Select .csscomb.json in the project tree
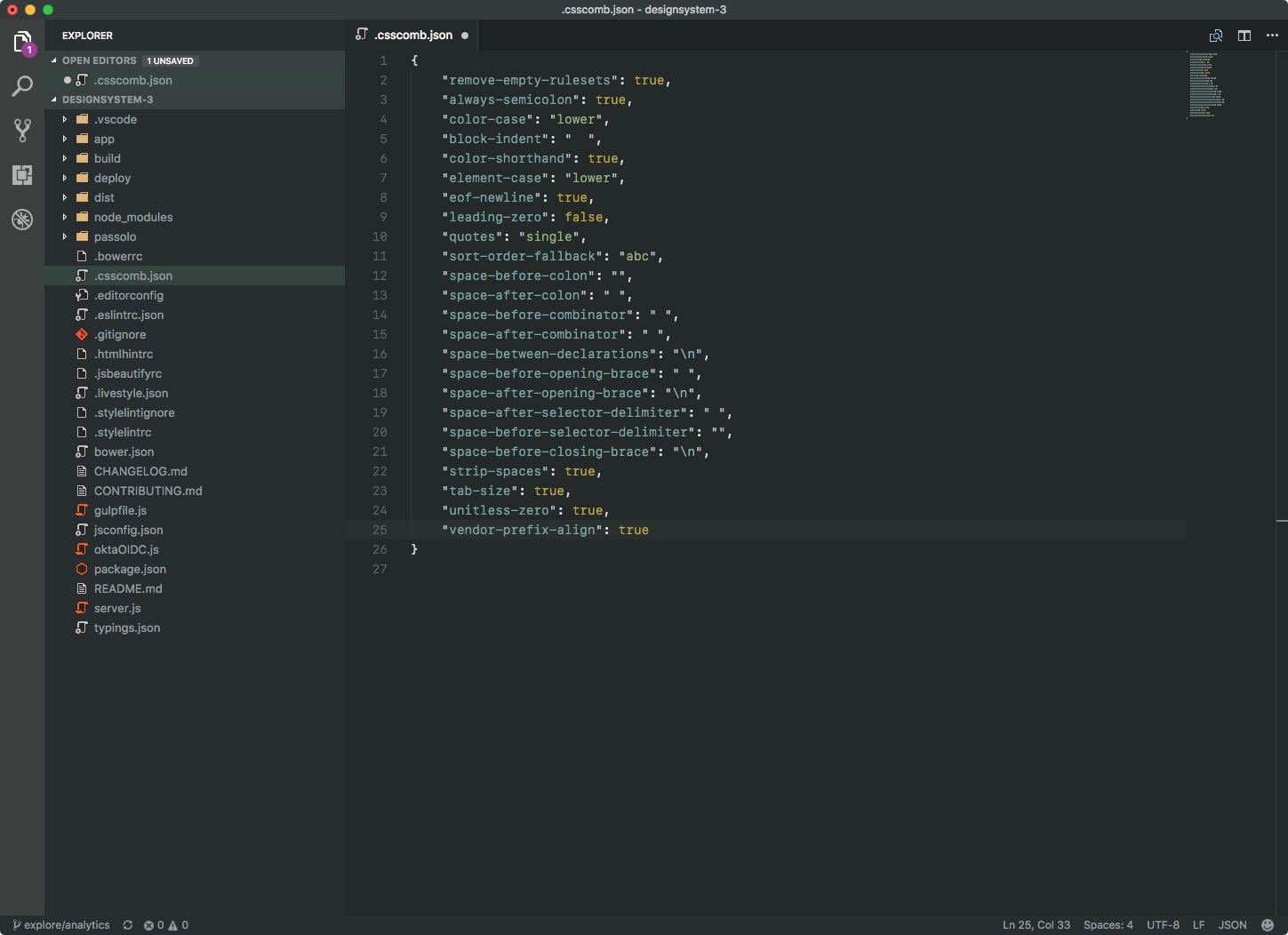The width and height of the screenshot is (1288, 935). click(195, 276)
